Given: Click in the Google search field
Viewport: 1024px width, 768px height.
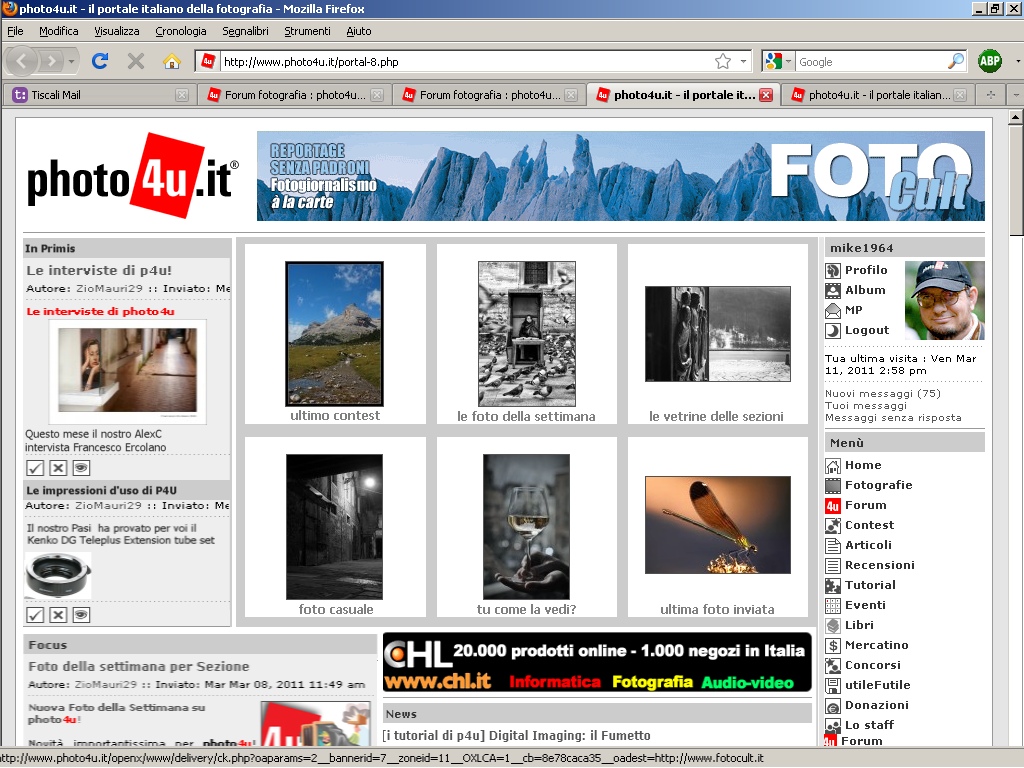Looking at the screenshot, I should 871,62.
